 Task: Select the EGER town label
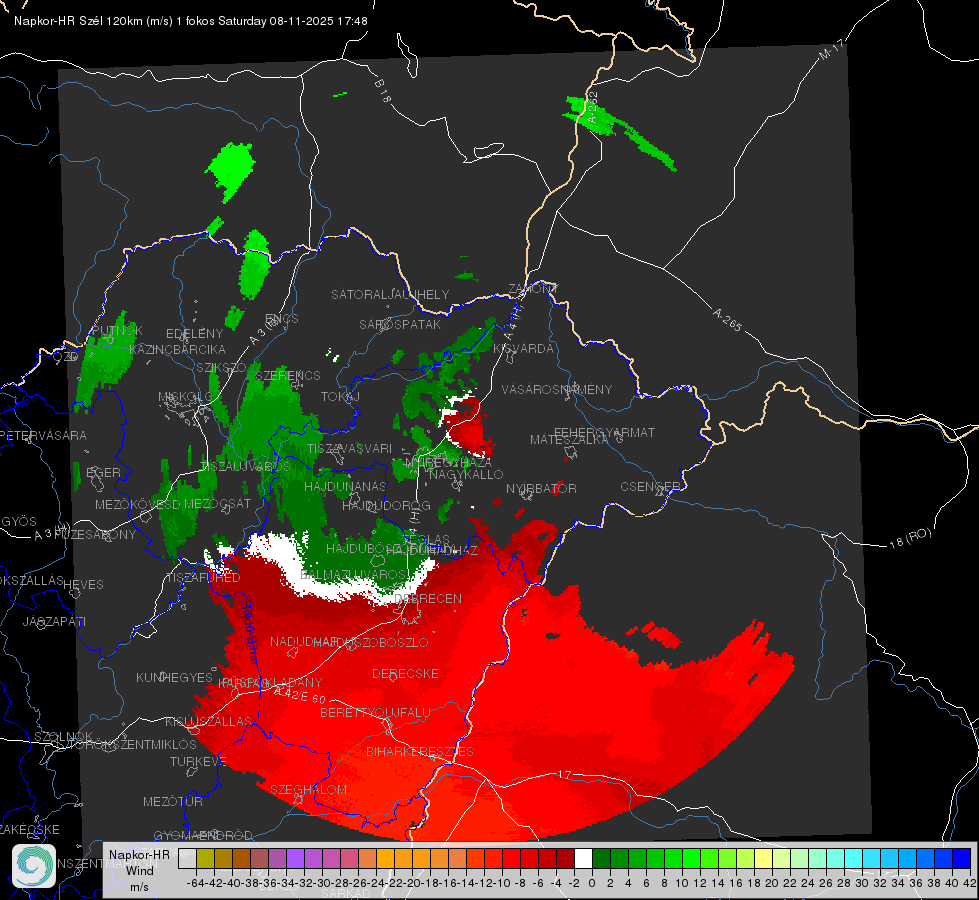[x=103, y=472]
